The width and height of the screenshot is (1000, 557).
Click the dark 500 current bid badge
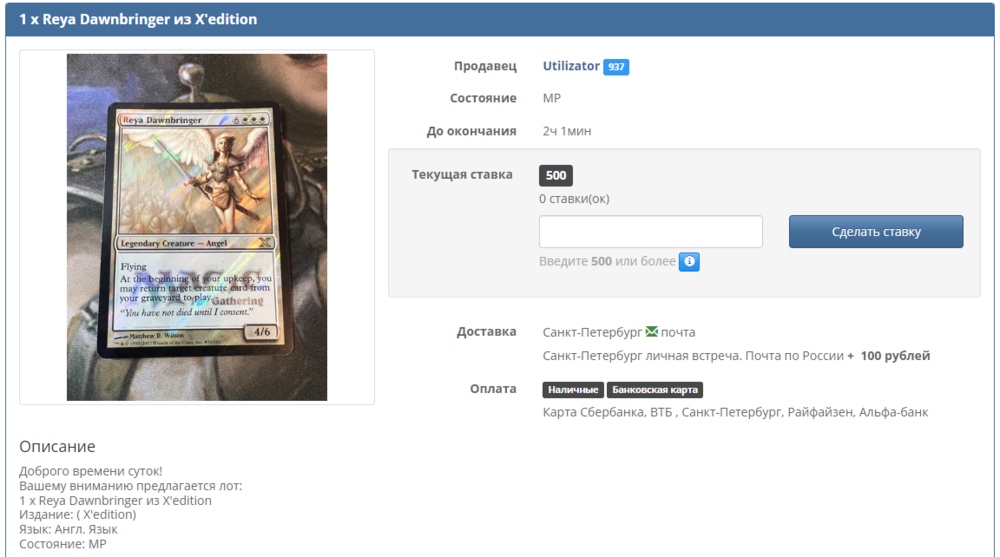pyautogui.click(x=556, y=176)
